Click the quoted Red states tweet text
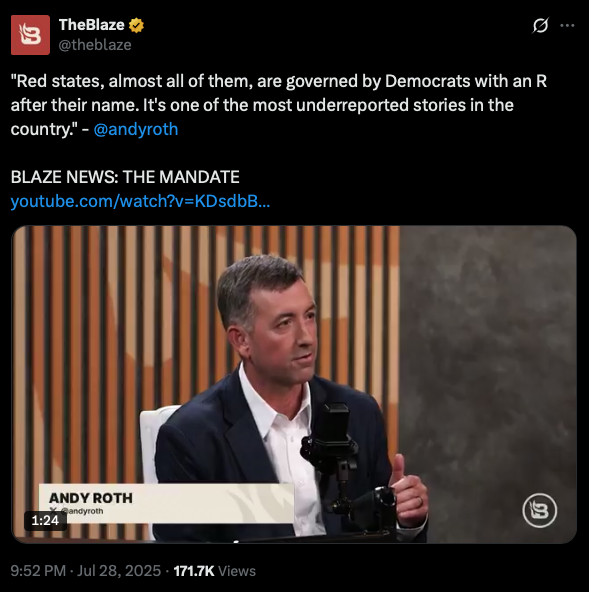Screen dimensions: 589x592 pos(279,105)
